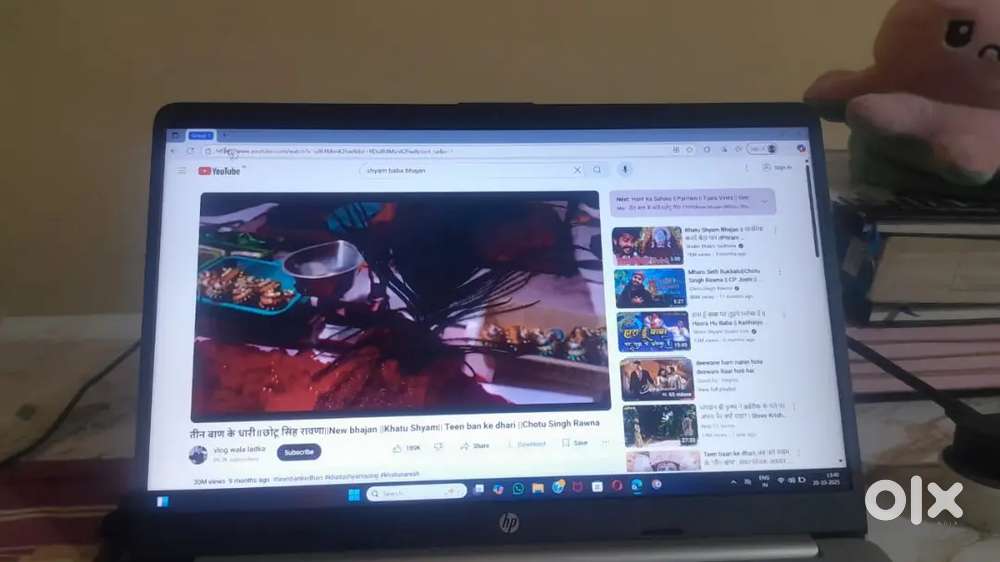Click the magnifier search button
The image size is (1000, 562).
pyautogui.click(x=598, y=170)
